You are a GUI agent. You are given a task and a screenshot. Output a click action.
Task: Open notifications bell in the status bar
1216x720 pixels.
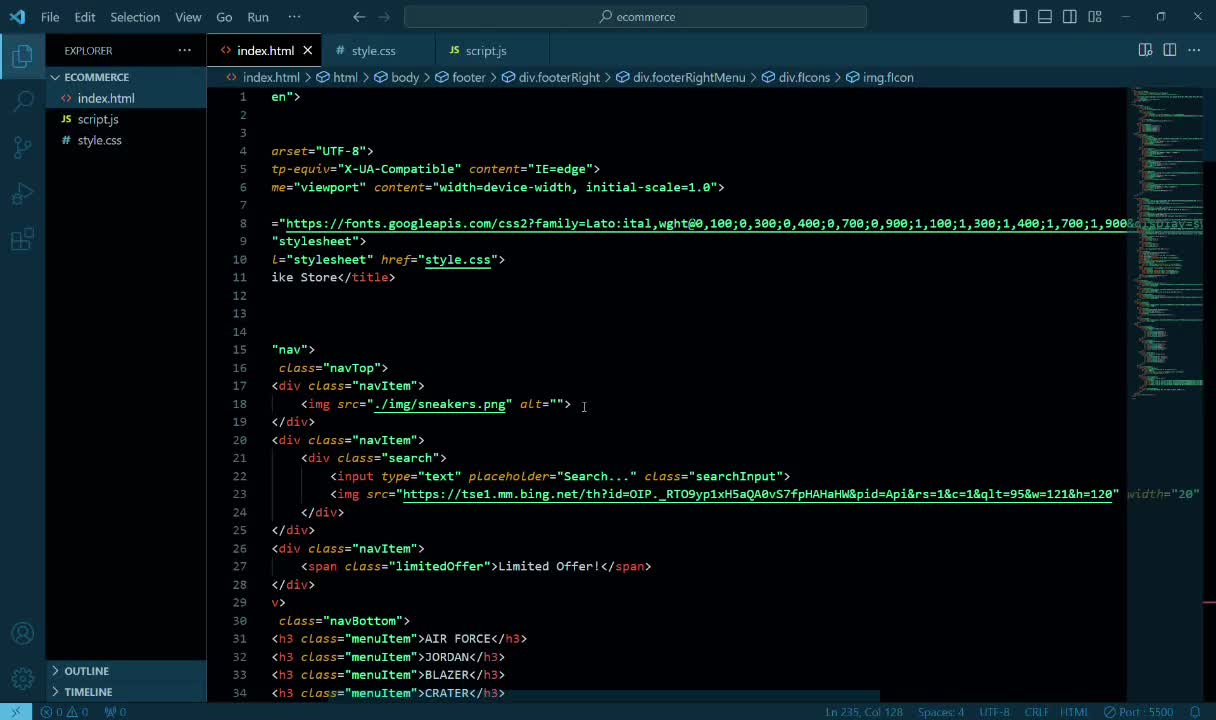[1195, 712]
